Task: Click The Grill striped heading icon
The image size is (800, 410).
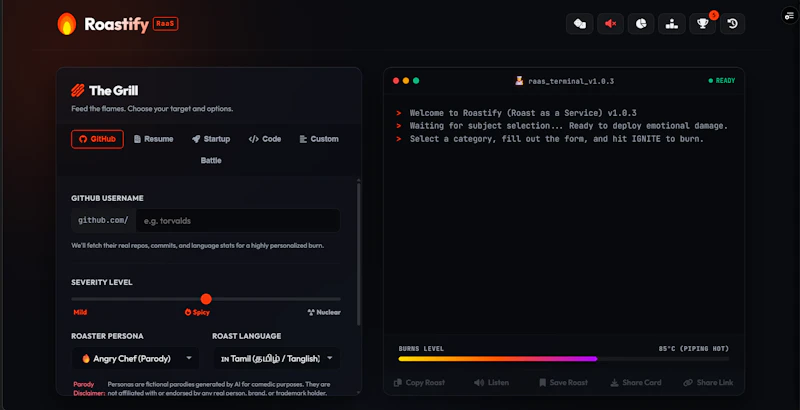Action: [78, 90]
